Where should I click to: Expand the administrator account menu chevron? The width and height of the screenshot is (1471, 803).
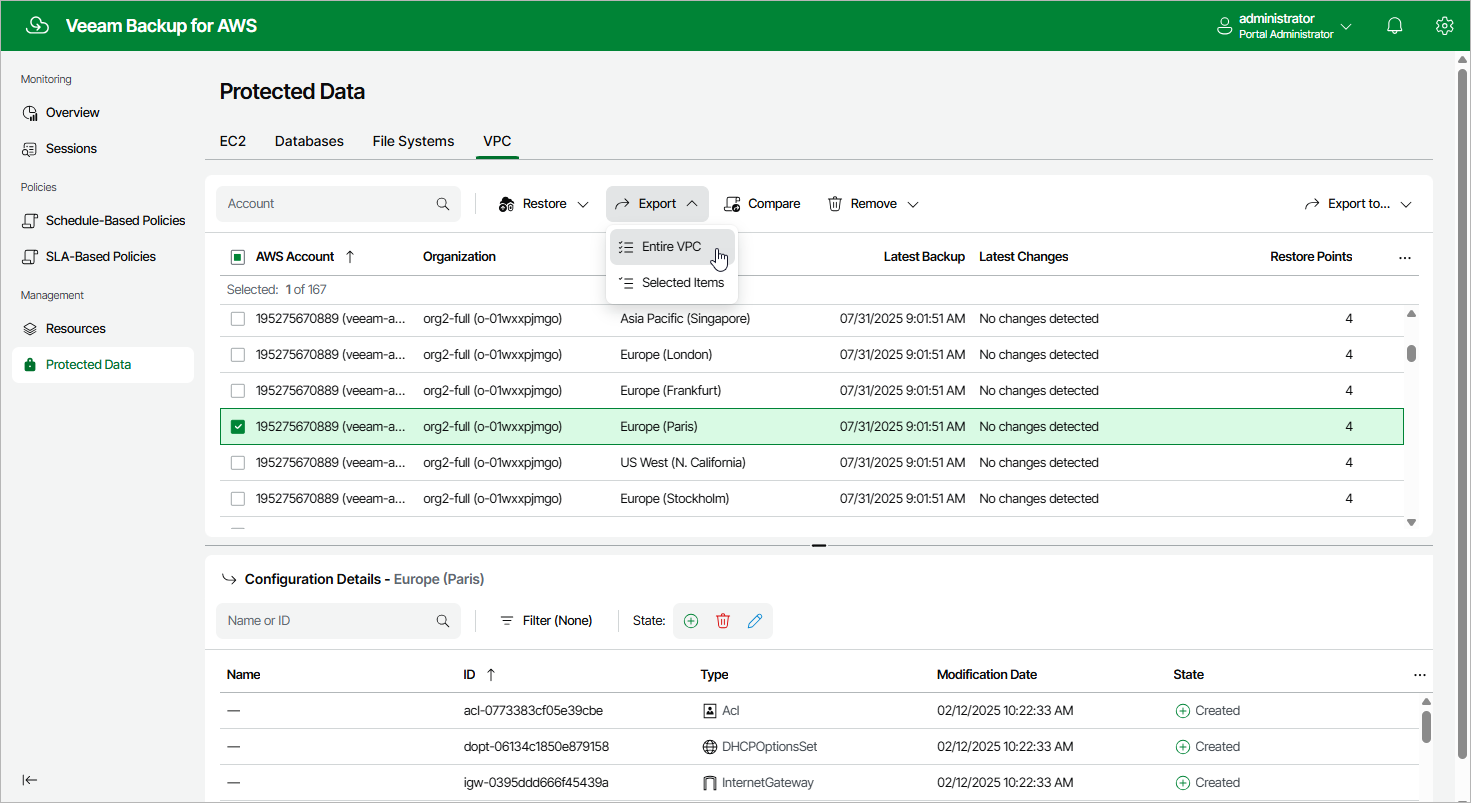pos(1346,27)
